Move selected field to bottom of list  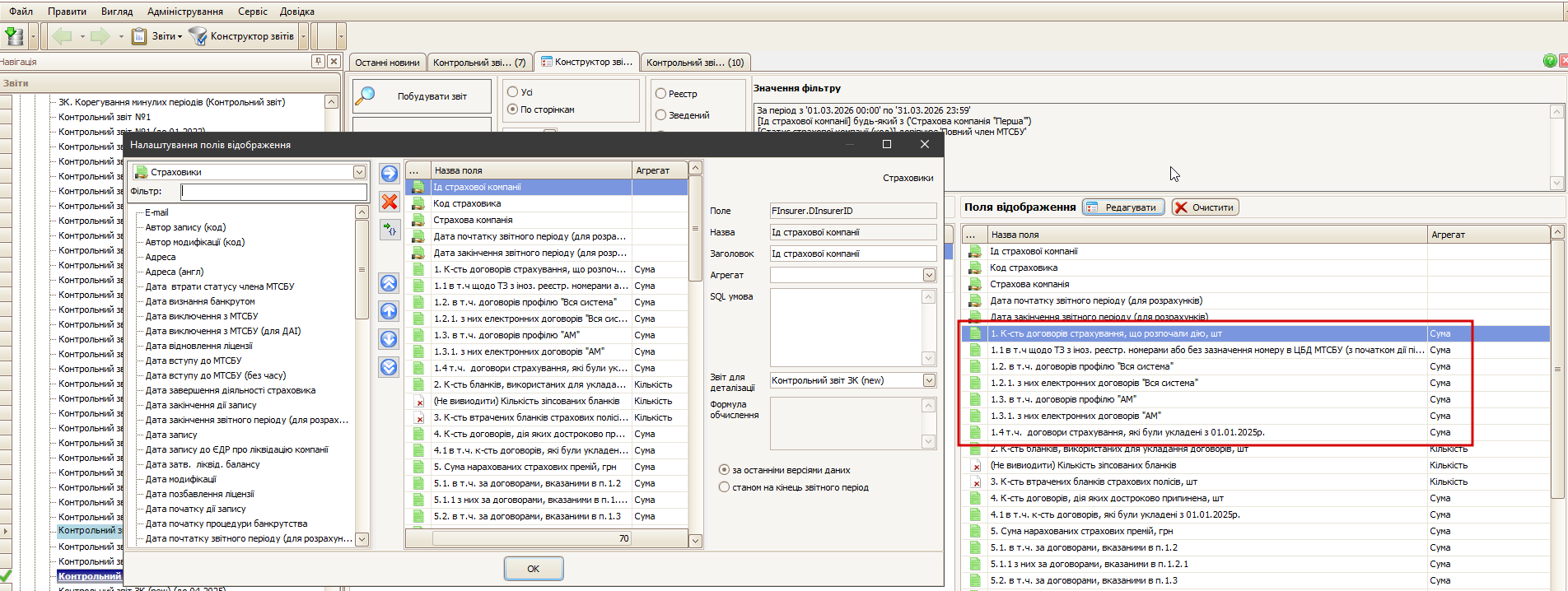(x=389, y=367)
